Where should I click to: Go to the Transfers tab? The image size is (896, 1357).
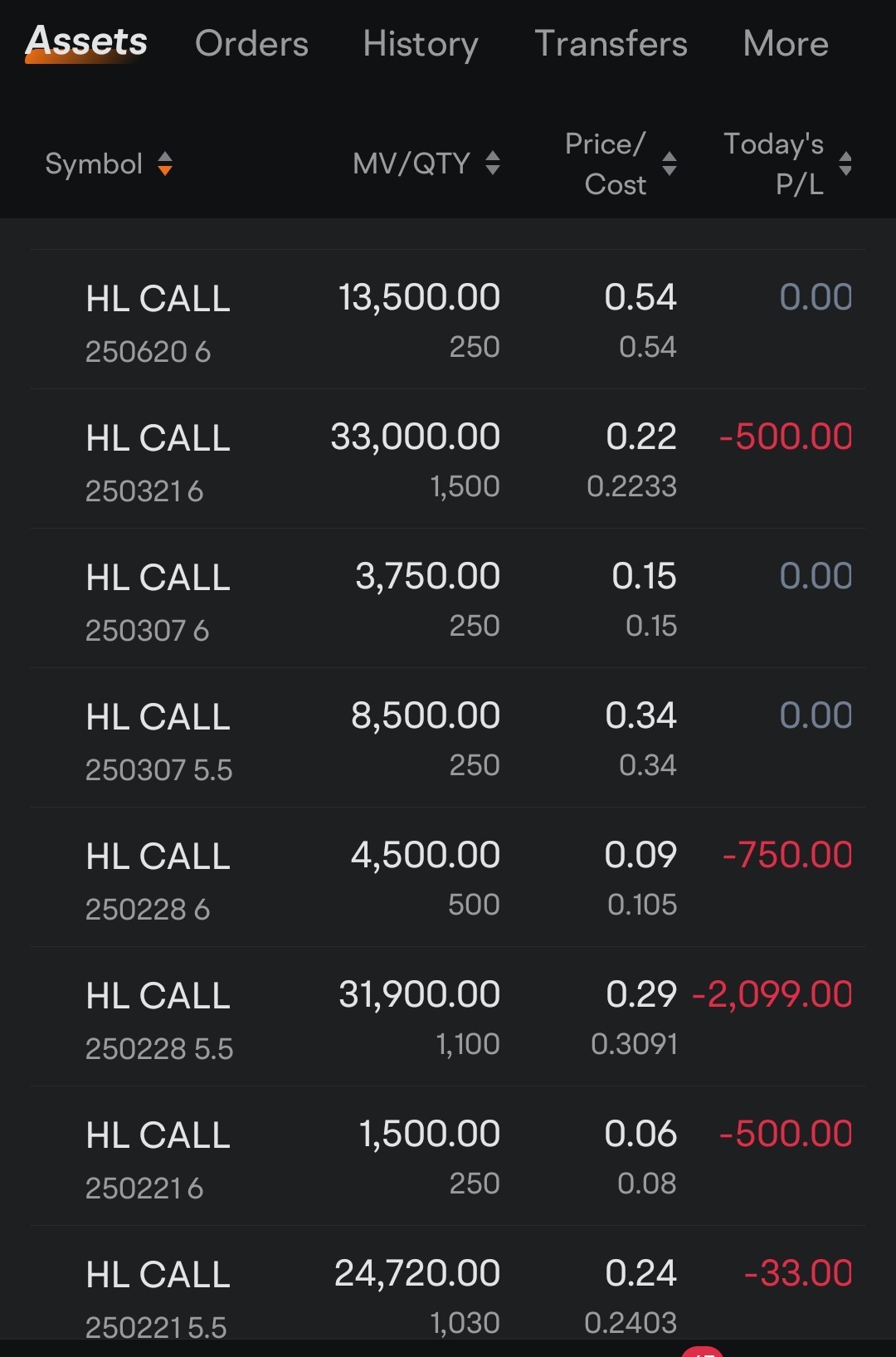coord(611,43)
